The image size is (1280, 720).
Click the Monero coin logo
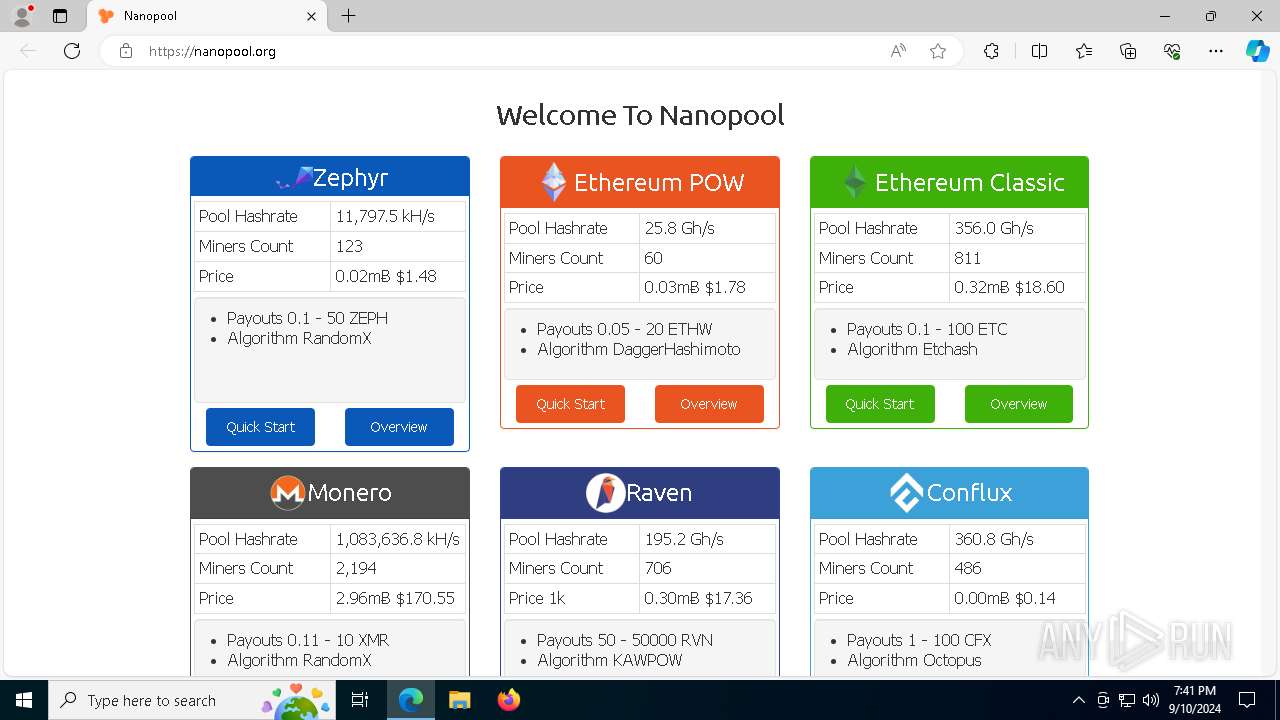[x=287, y=492]
